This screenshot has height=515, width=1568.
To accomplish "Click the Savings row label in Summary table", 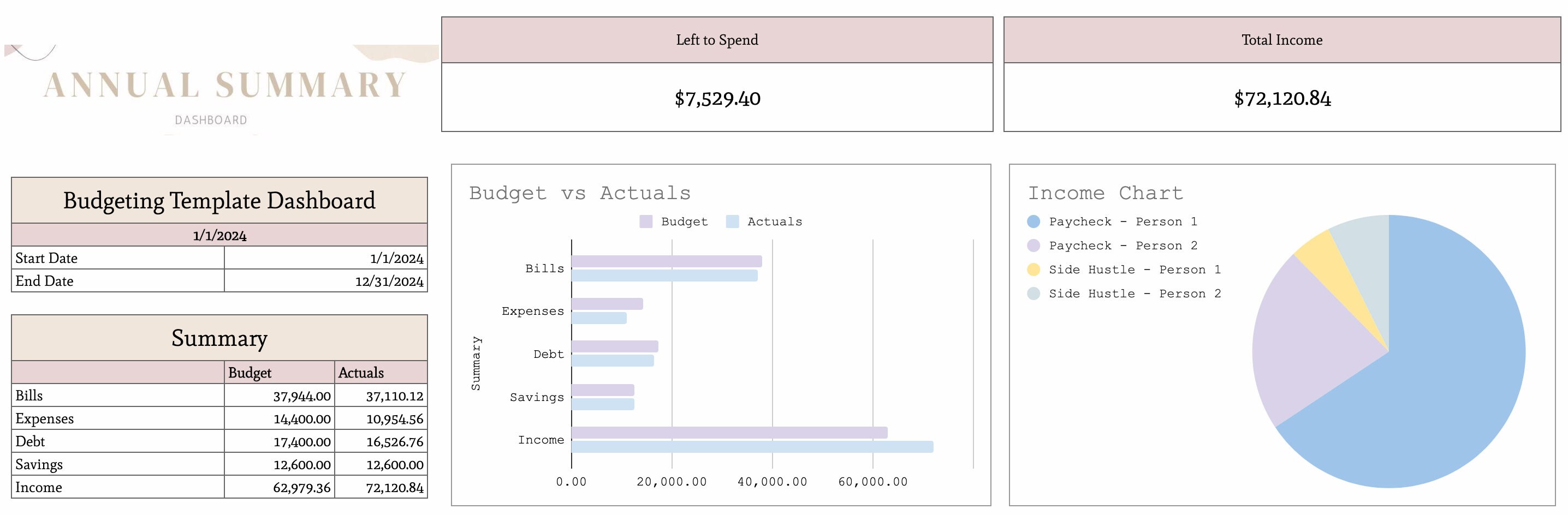I will [x=118, y=464].
